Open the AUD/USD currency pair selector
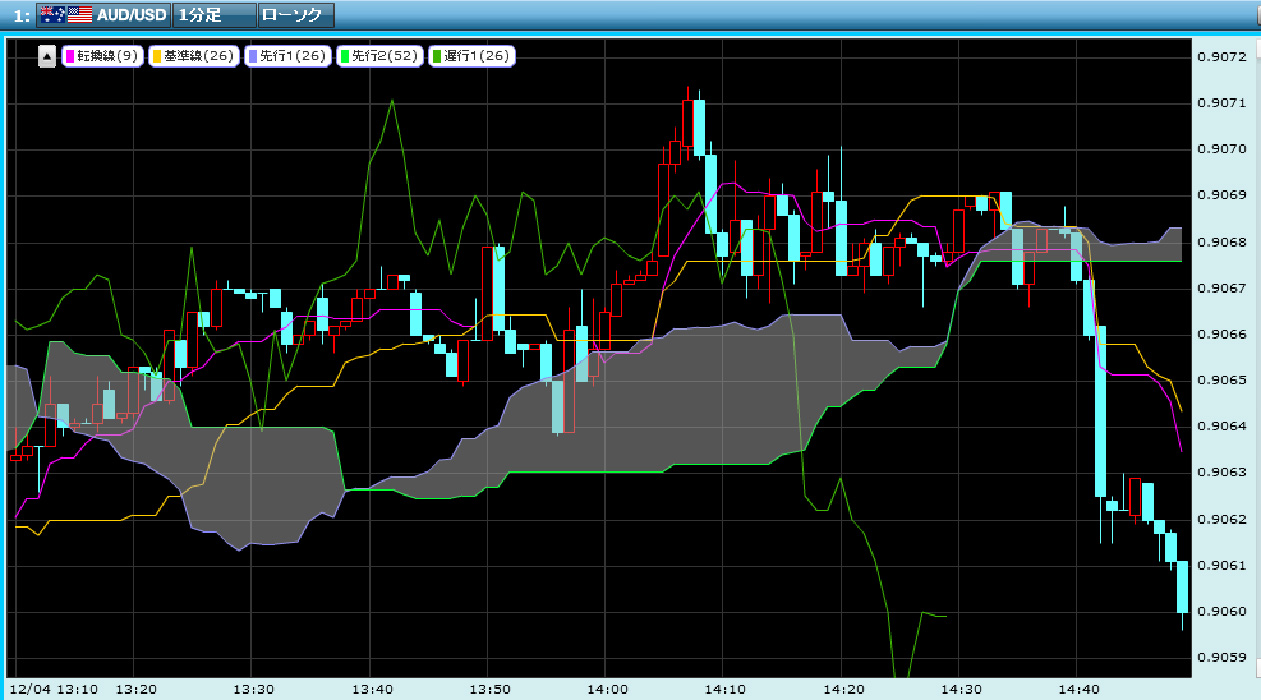 pos(103,15)
